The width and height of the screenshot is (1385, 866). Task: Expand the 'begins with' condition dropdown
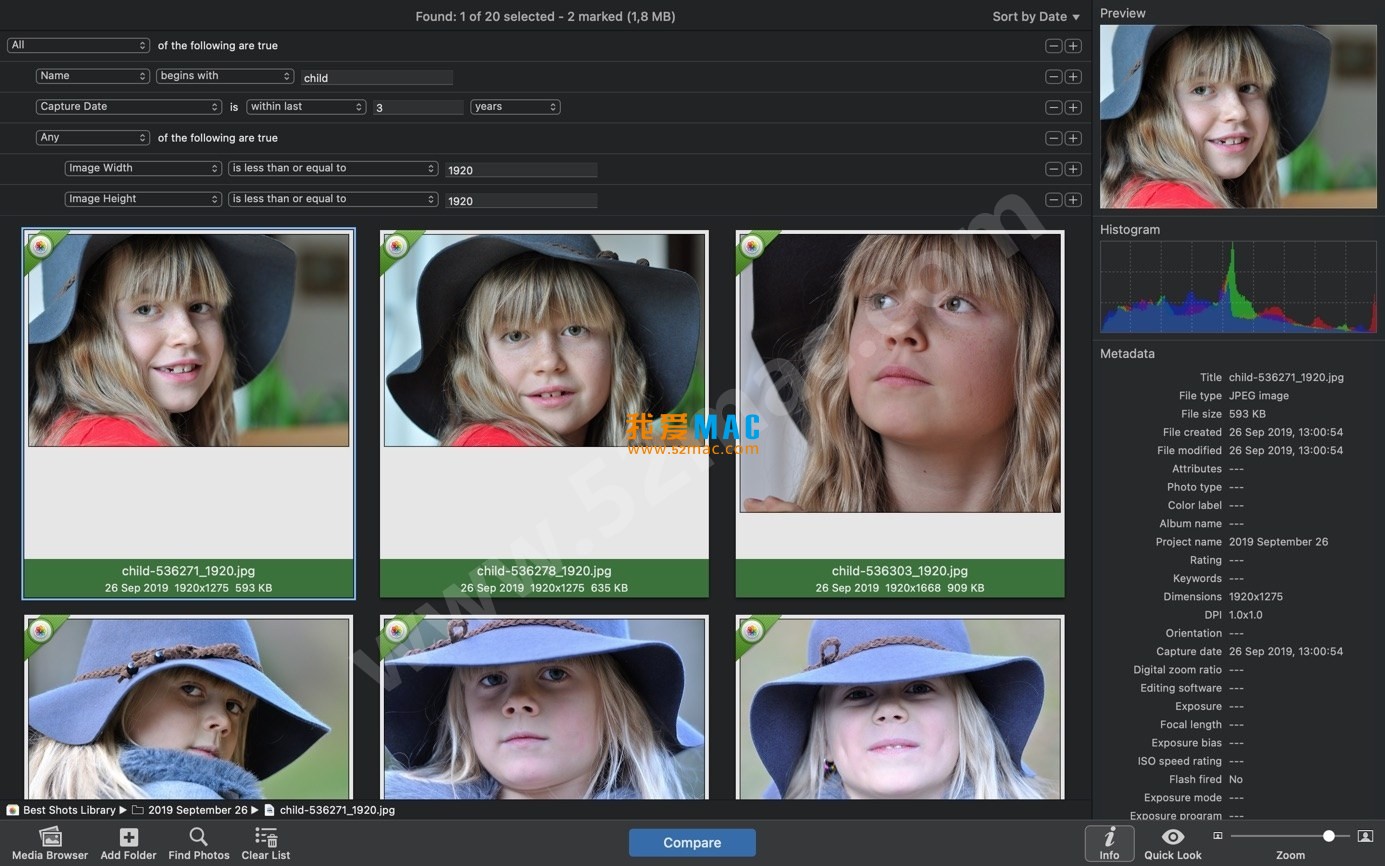coord(225,76)
